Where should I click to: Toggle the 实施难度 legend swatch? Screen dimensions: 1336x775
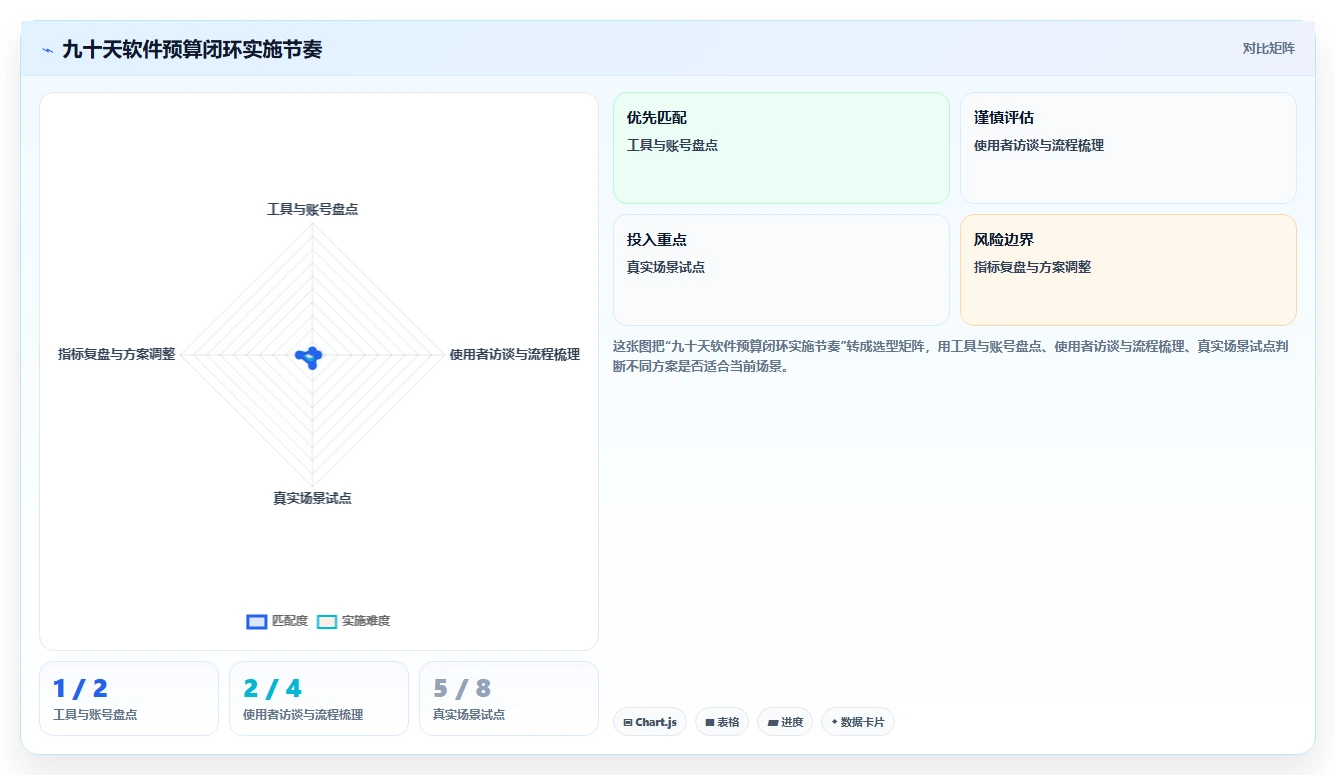tap(327, 621)
